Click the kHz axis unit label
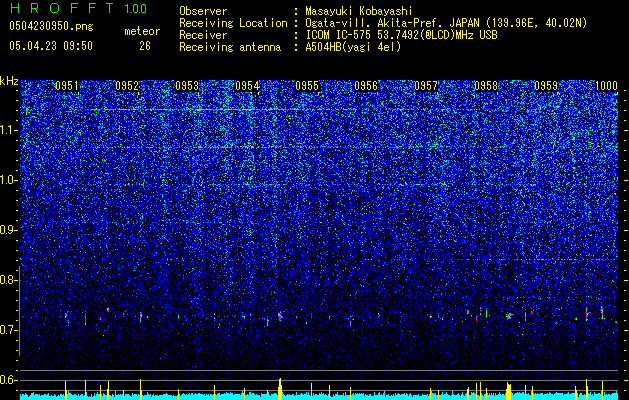The image size is (629, 400). [9, 81]
